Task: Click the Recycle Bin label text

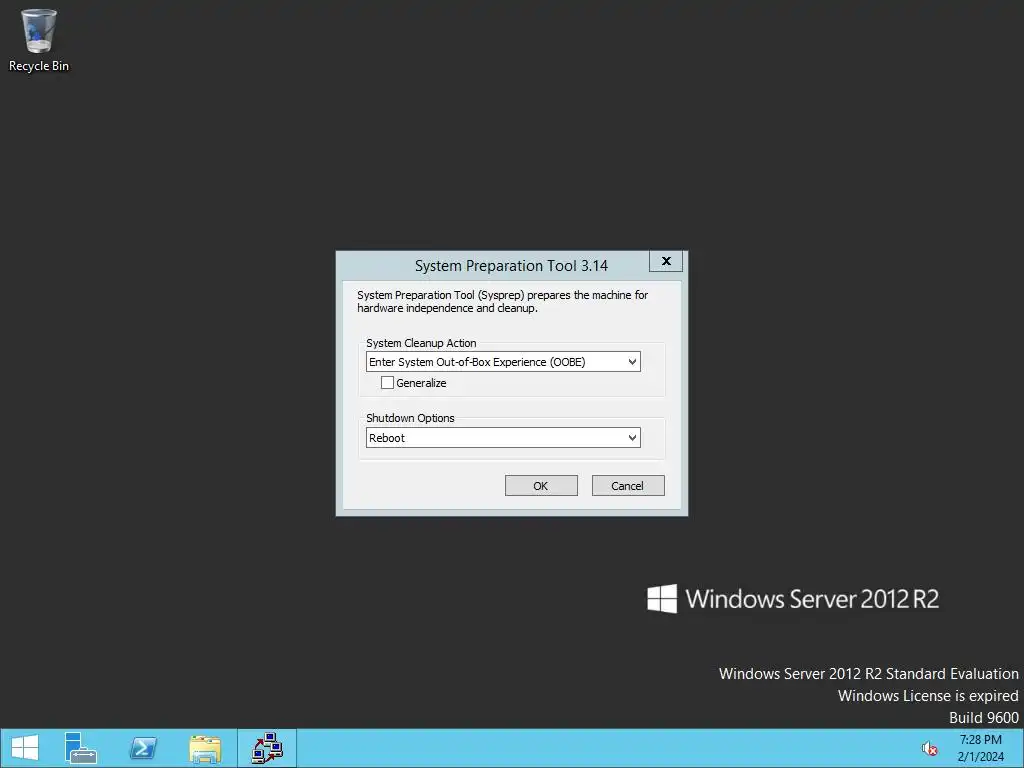Action: (x=39, y=66)
